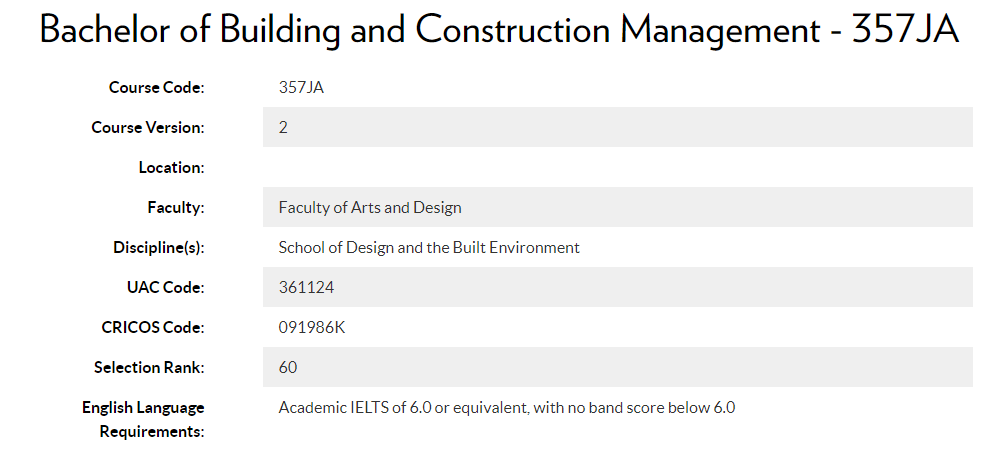
Task: Click the course code value 357JA
Action: (301, 87)
